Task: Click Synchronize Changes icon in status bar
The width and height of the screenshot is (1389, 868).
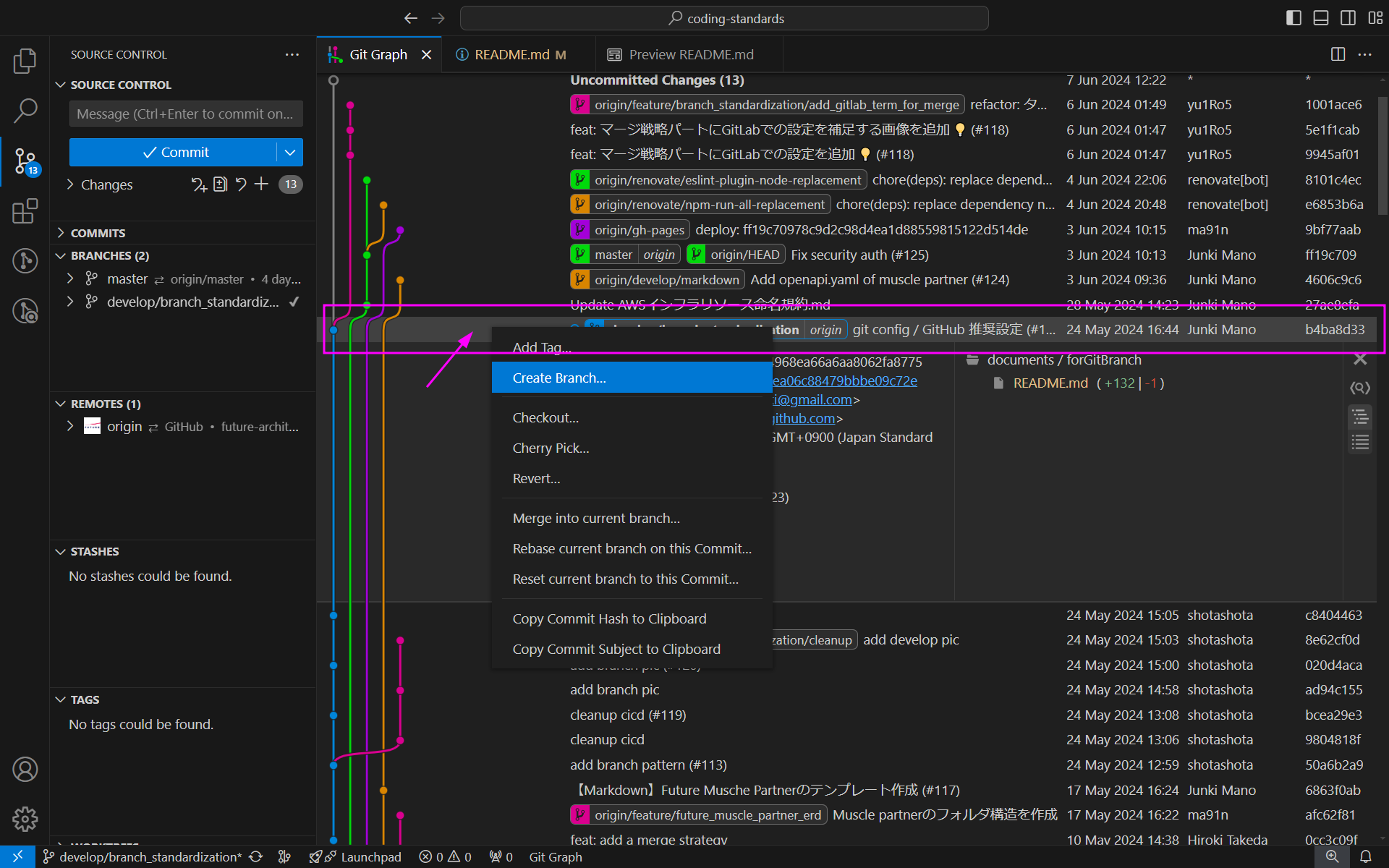Action: (x=256, y=857)
